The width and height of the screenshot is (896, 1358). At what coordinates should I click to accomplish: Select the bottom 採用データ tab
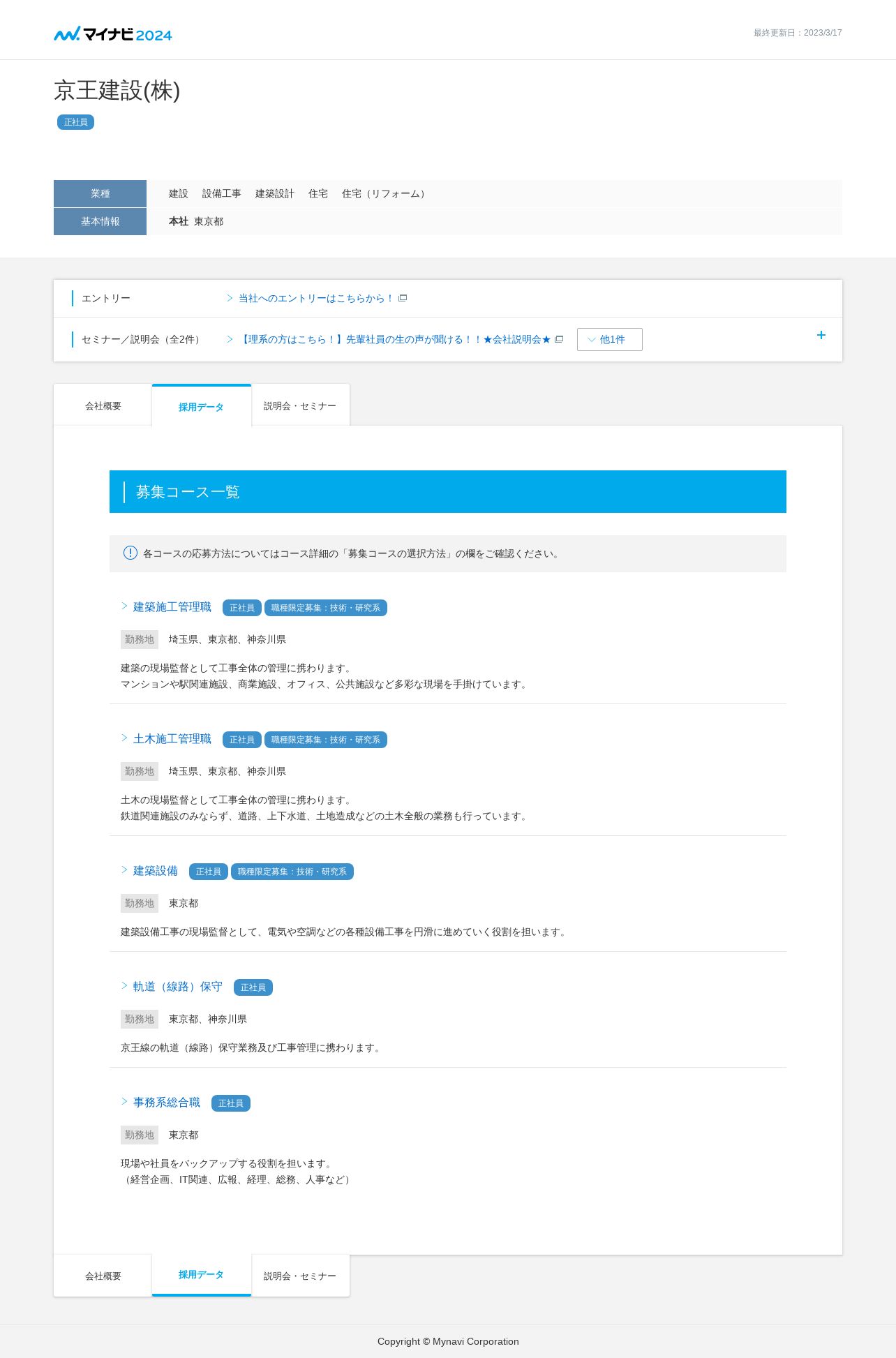(x=201, y=1274)
